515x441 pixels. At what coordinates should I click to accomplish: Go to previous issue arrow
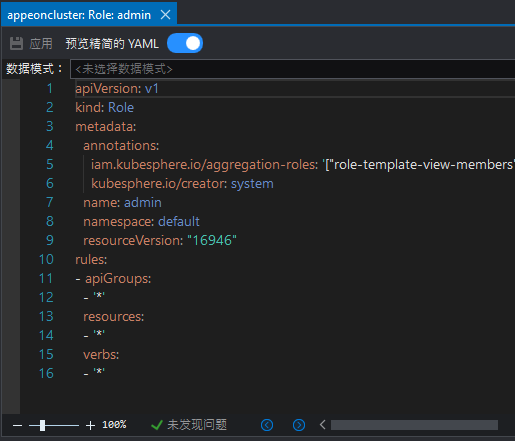coord(267,425)
